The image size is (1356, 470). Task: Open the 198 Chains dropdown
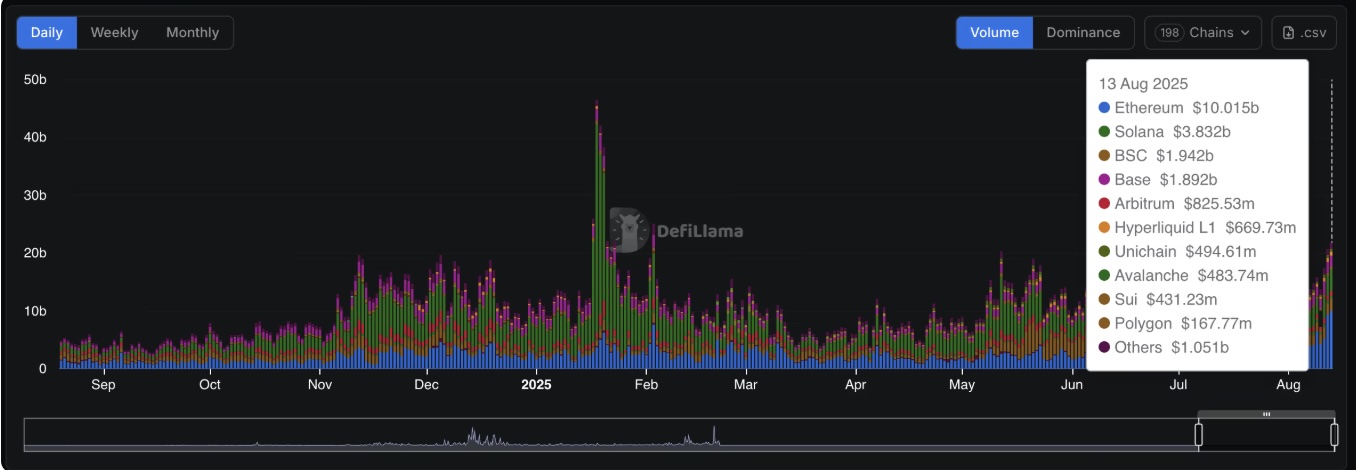pyautogui.click(x=1203, y=32)
